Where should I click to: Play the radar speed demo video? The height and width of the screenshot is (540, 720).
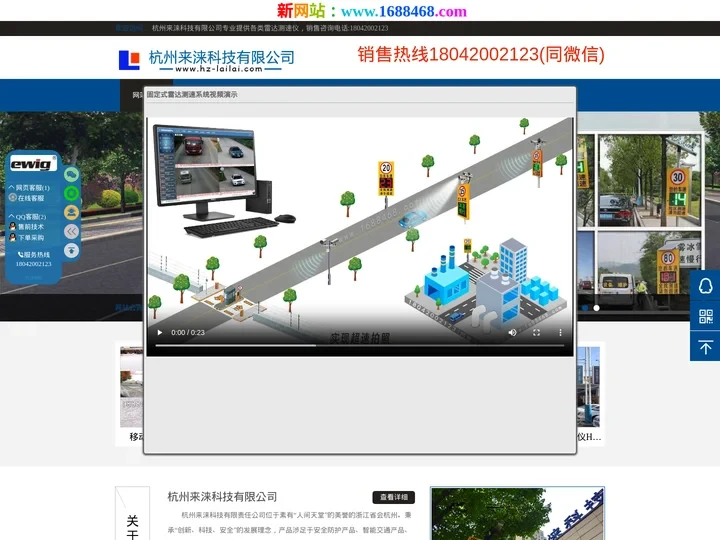160,332
